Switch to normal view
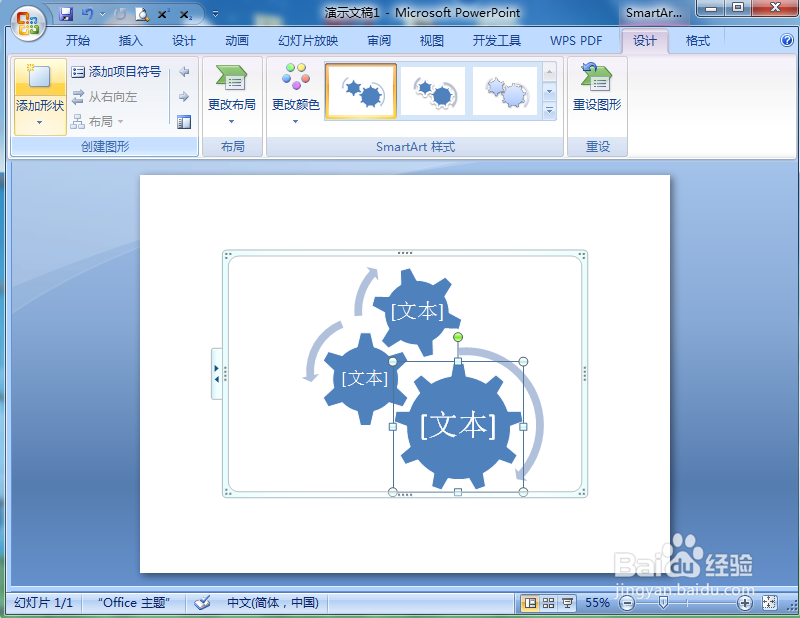This screenshot has height=618, width=800. pos(530,603)
